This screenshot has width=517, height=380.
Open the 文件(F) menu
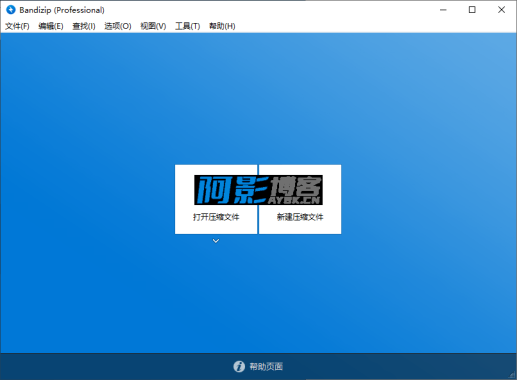pos(17,26)
